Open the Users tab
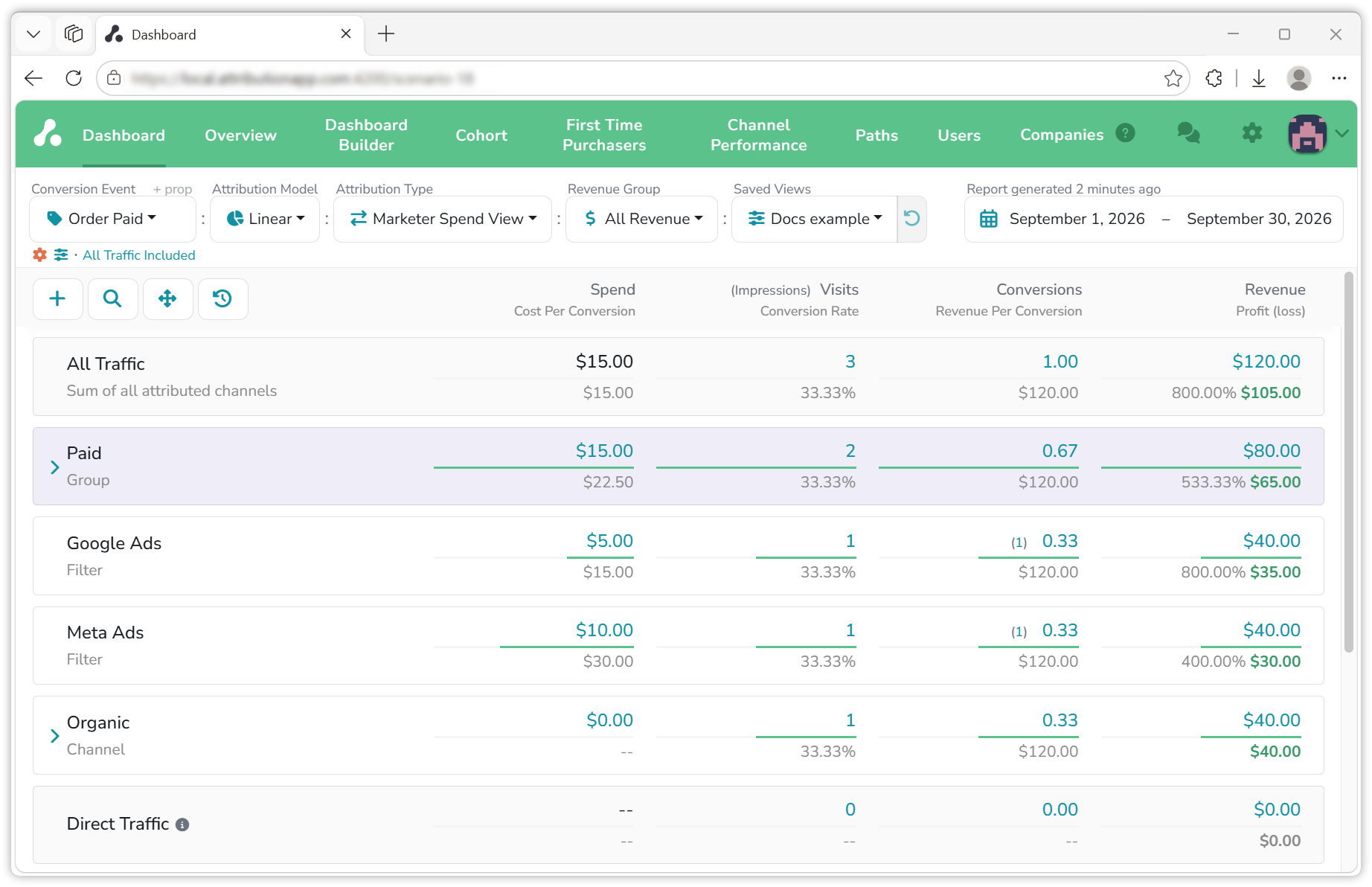The width and height of the screenshot is (1372, 887). tap(959, 135)
